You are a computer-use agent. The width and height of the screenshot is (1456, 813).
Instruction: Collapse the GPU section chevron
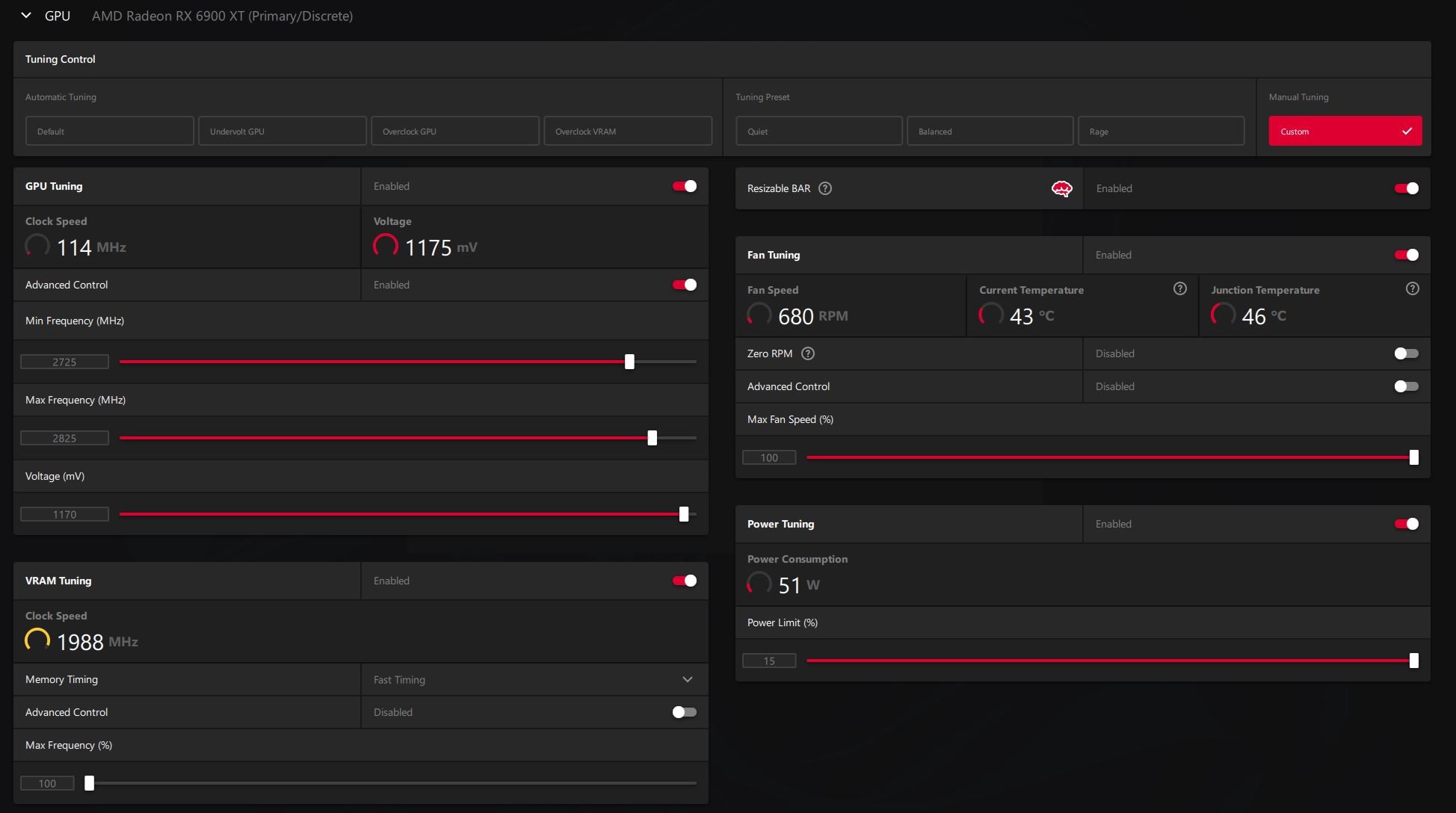pyautogui.click(x=26, y=16)
